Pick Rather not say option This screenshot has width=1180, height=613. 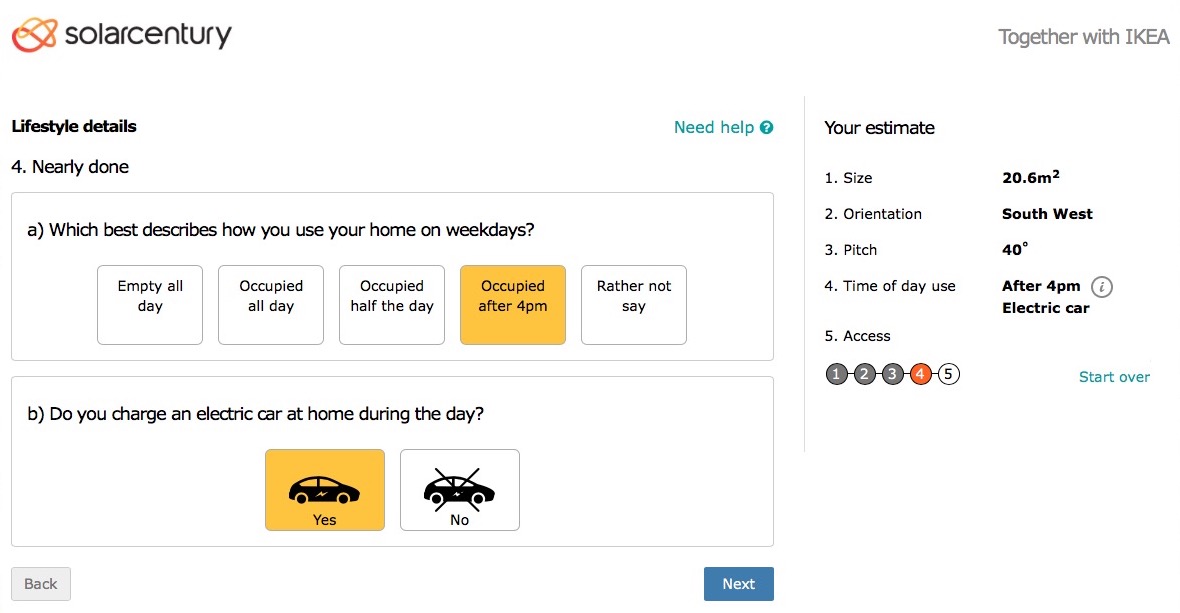coord(634,305)
